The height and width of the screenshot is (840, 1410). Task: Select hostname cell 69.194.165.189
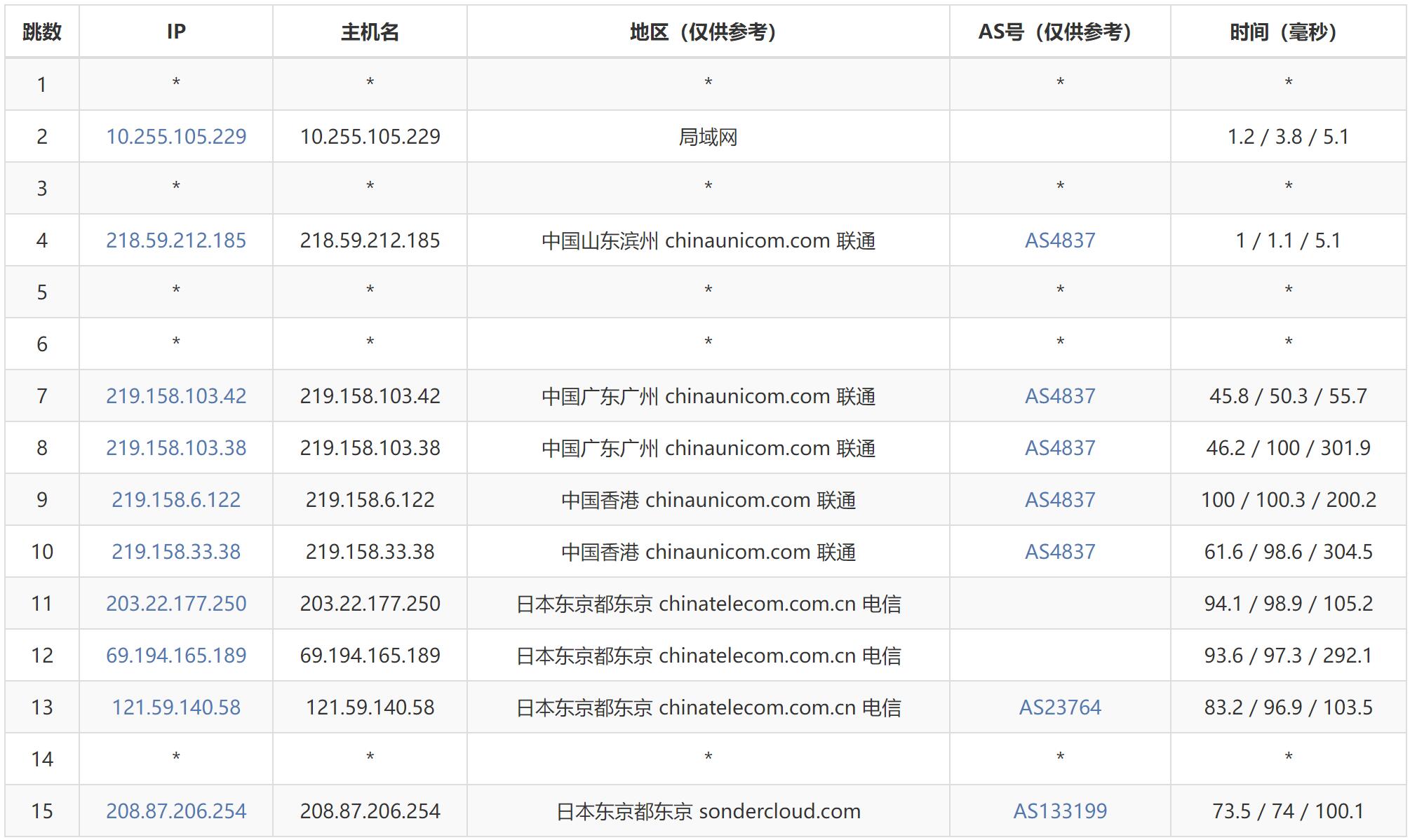370,655
